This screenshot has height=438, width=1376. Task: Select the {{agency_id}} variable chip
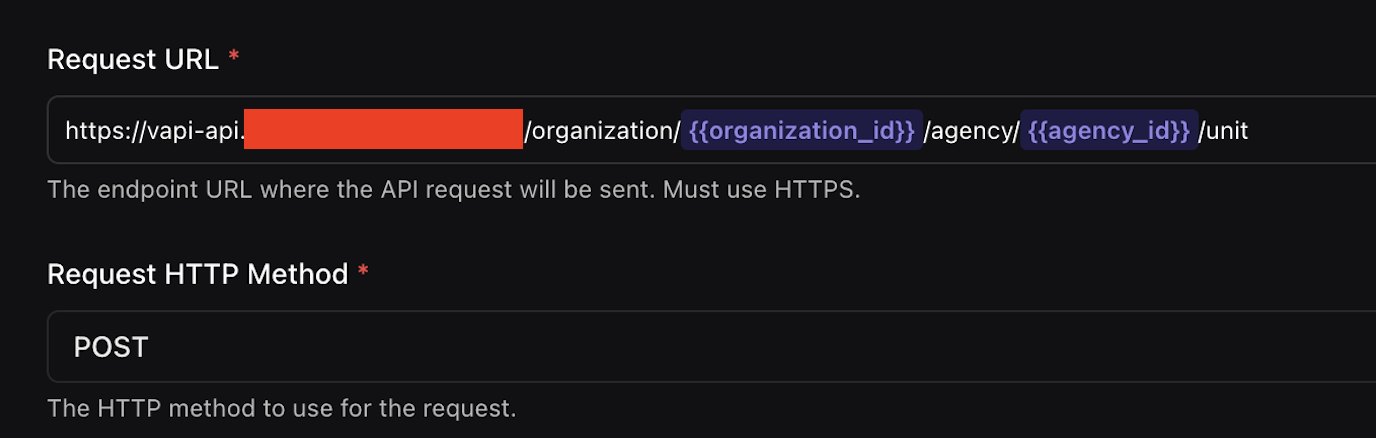pyautogui.click(x=1108, y=130)
